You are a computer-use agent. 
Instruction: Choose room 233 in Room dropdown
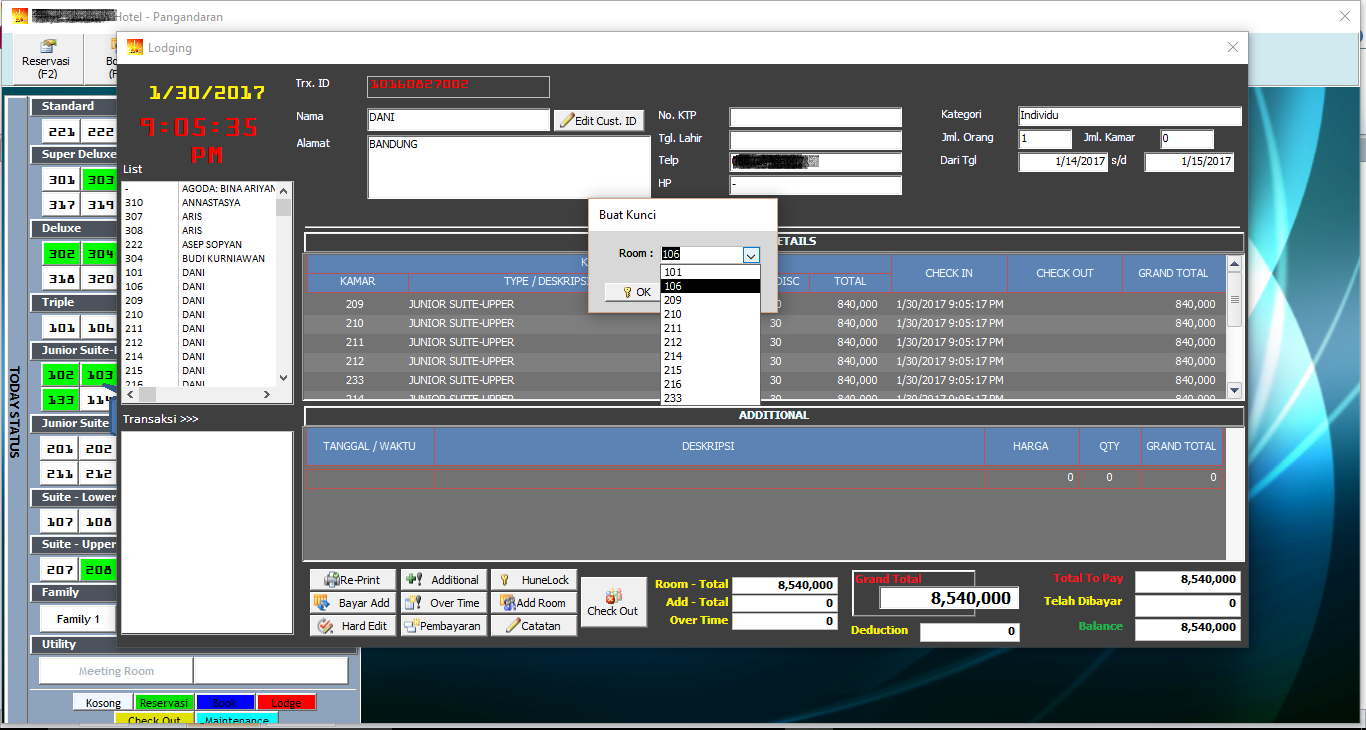click(673, 398)
